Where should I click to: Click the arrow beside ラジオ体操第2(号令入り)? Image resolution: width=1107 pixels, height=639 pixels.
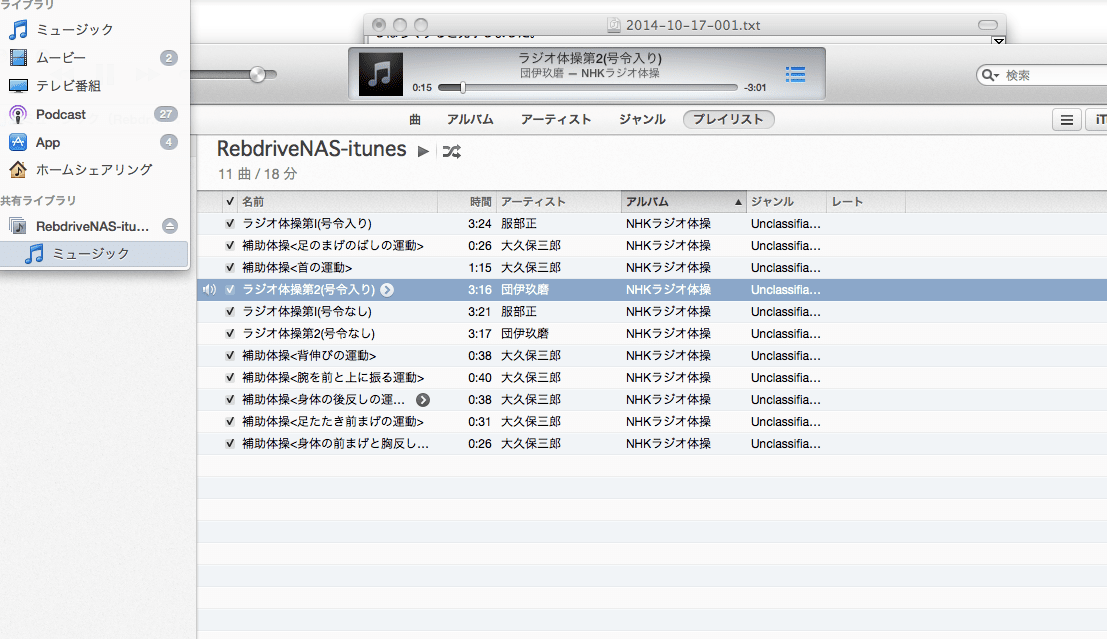[387, 289]
